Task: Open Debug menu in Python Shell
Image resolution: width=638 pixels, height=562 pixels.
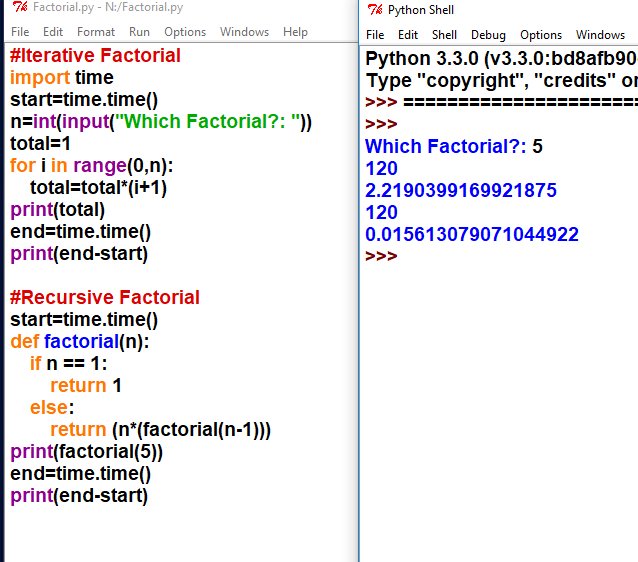Action: pyautogui.click(x=488, y=35)
